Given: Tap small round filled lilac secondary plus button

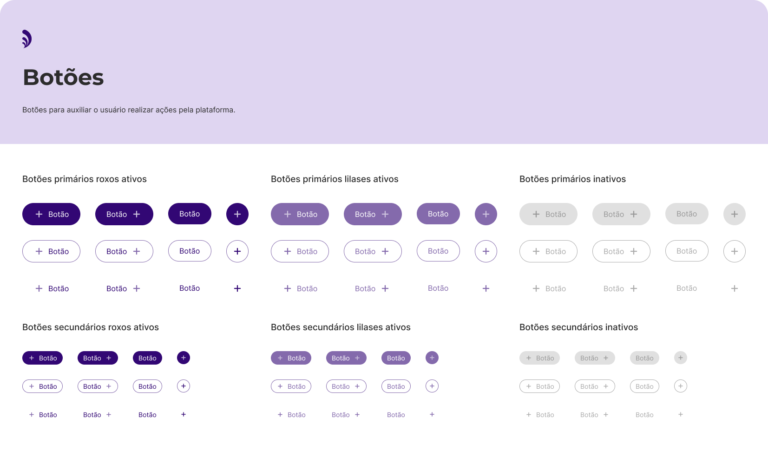Looking at the screenshot, I should click(x=432, y=358).
